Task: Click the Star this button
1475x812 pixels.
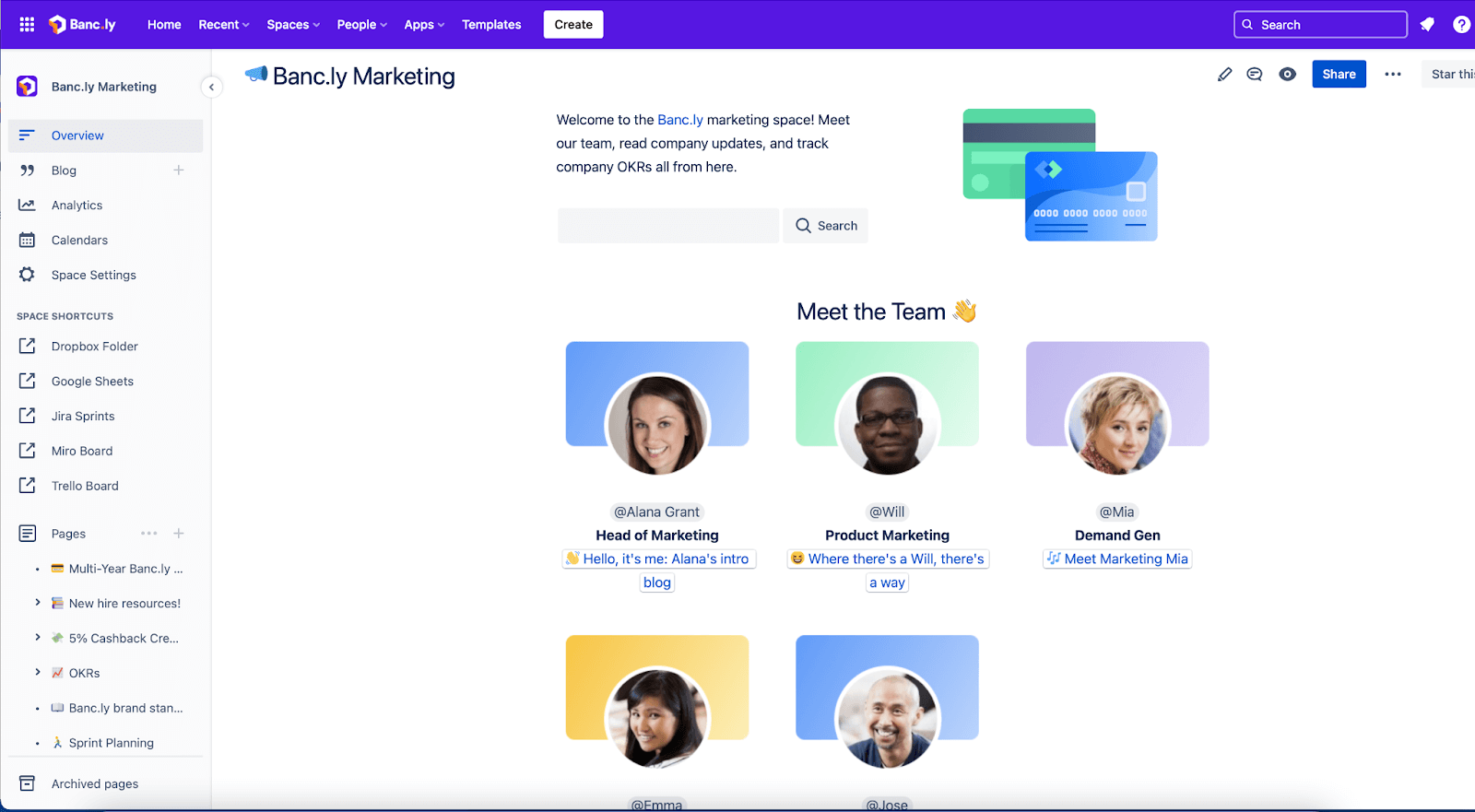Action: tap(1451, 75)
